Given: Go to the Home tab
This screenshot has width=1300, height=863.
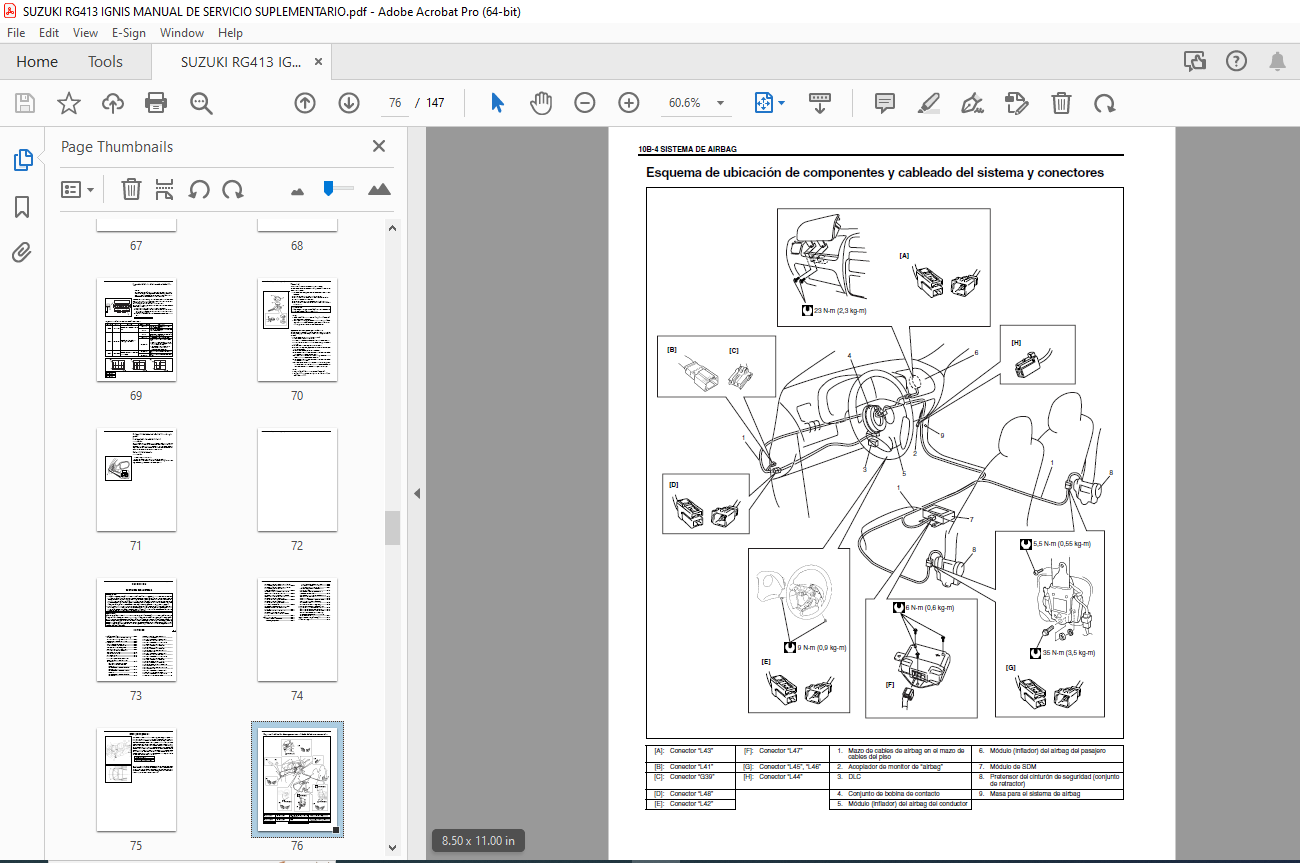Looking at the screenshot, I should 37,62.
